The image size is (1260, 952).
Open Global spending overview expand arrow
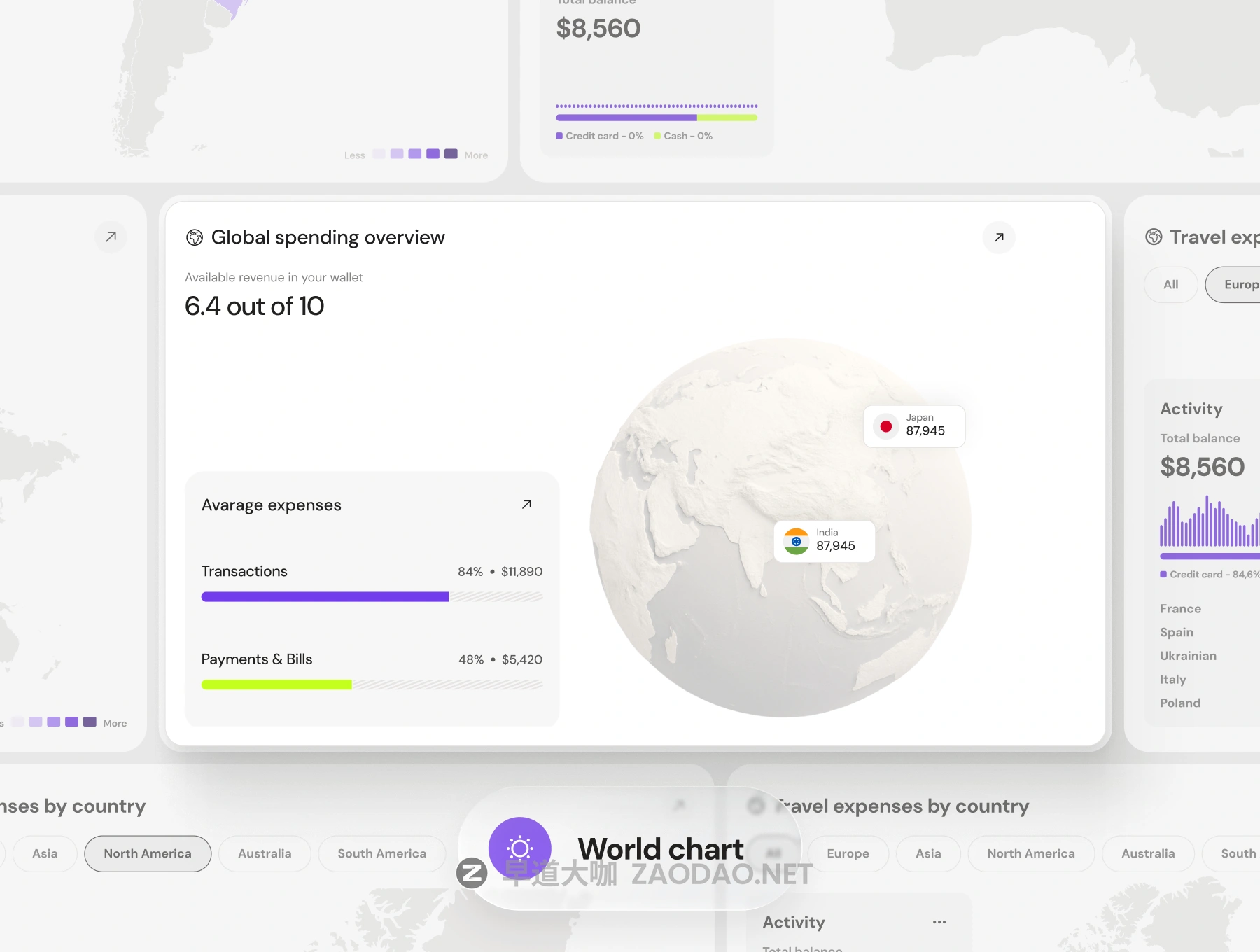coord(999,237)
